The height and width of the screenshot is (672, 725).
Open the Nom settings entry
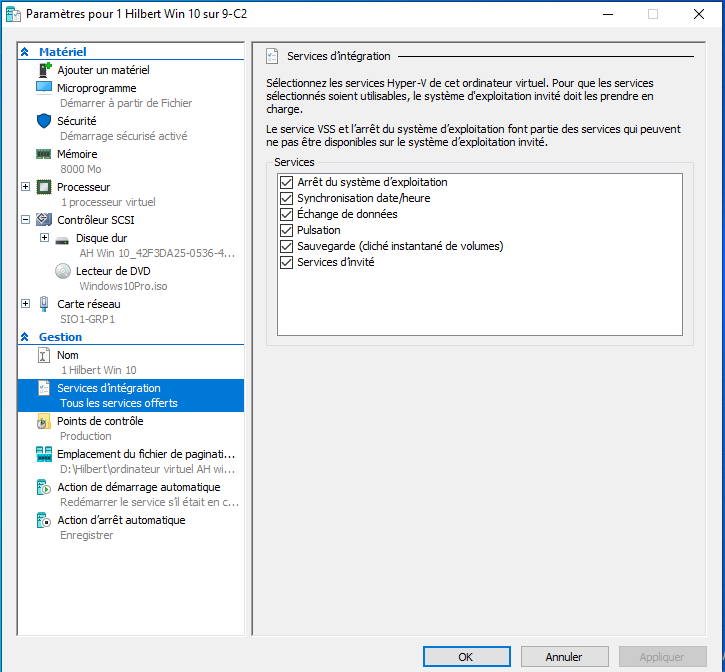(68, 355)
